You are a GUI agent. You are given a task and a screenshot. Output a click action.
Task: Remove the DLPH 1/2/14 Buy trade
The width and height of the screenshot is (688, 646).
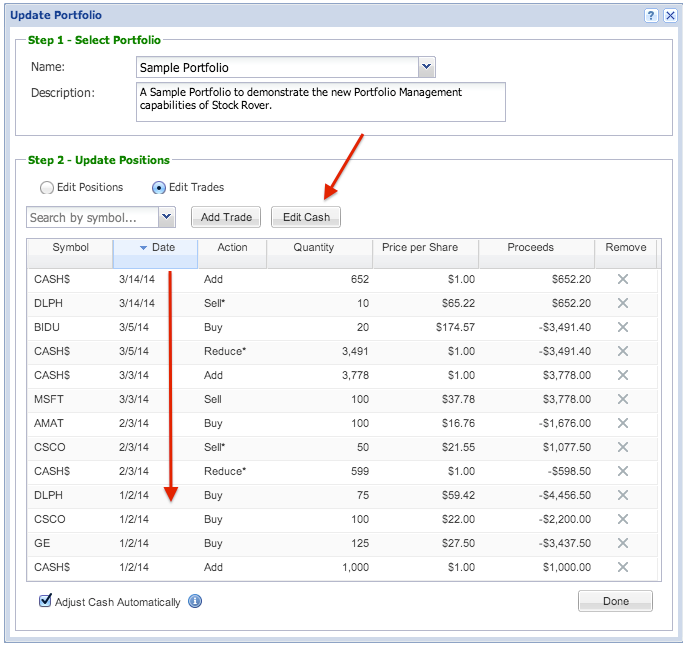tap(623, 495)
